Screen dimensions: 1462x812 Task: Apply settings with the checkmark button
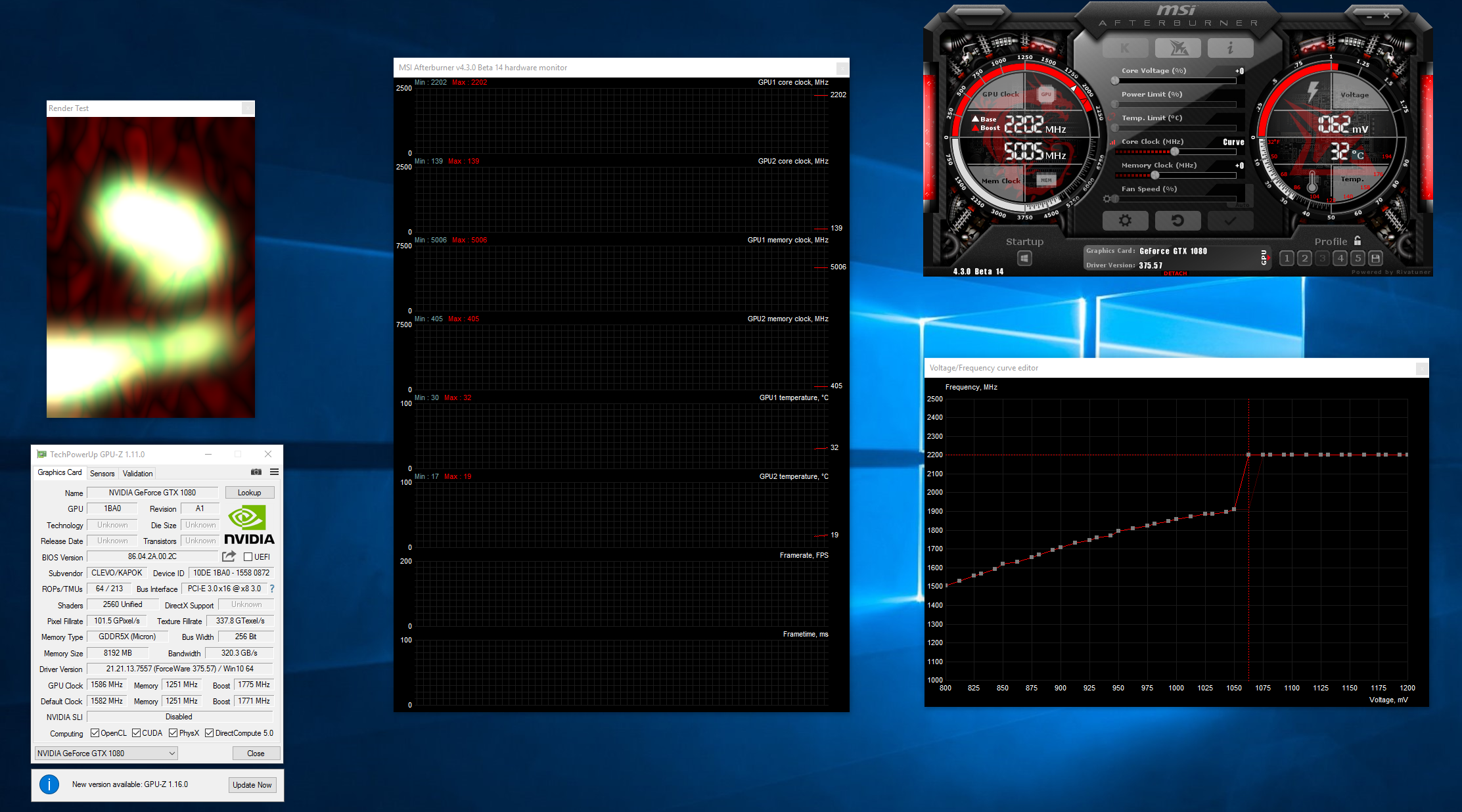1230,221
